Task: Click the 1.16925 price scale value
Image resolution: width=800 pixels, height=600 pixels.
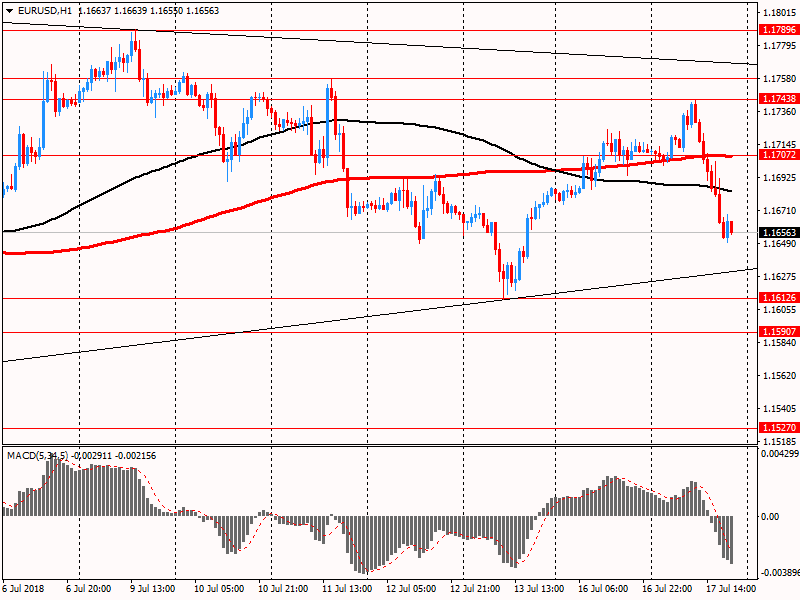Action: click(x=780, y=178)
